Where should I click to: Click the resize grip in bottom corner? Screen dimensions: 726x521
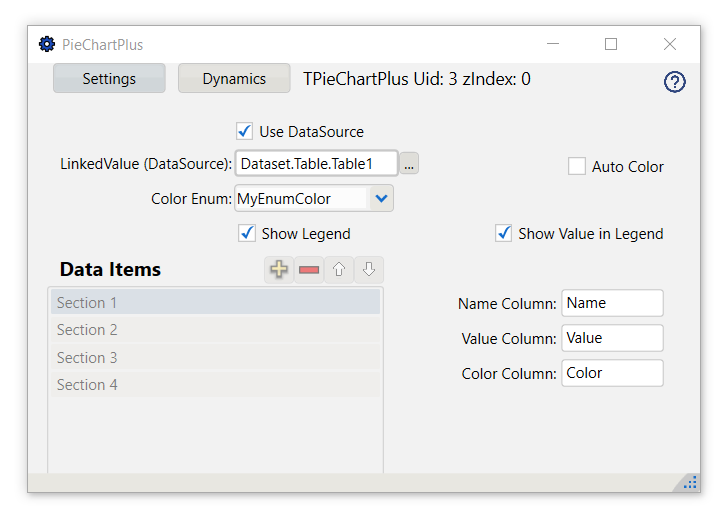[690, 483]
